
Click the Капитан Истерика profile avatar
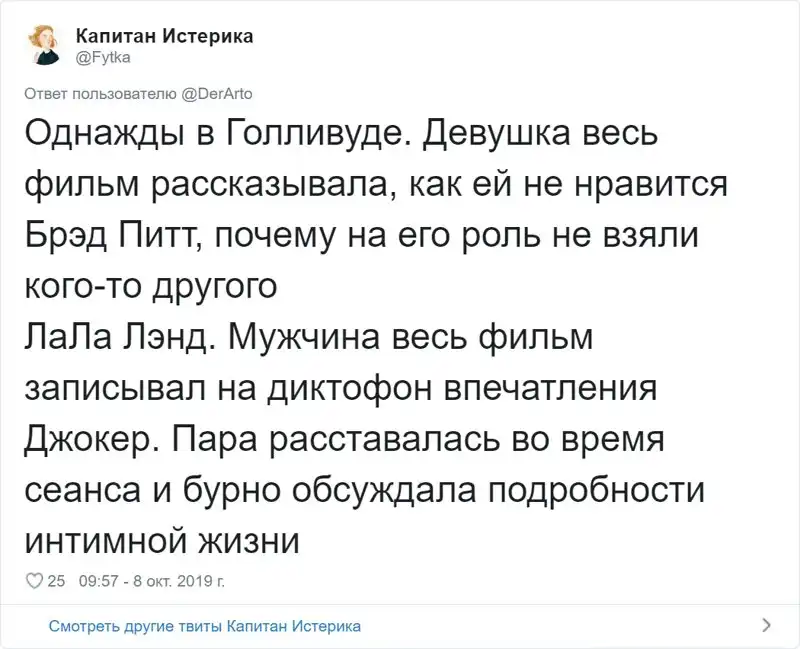coord(44,44)
